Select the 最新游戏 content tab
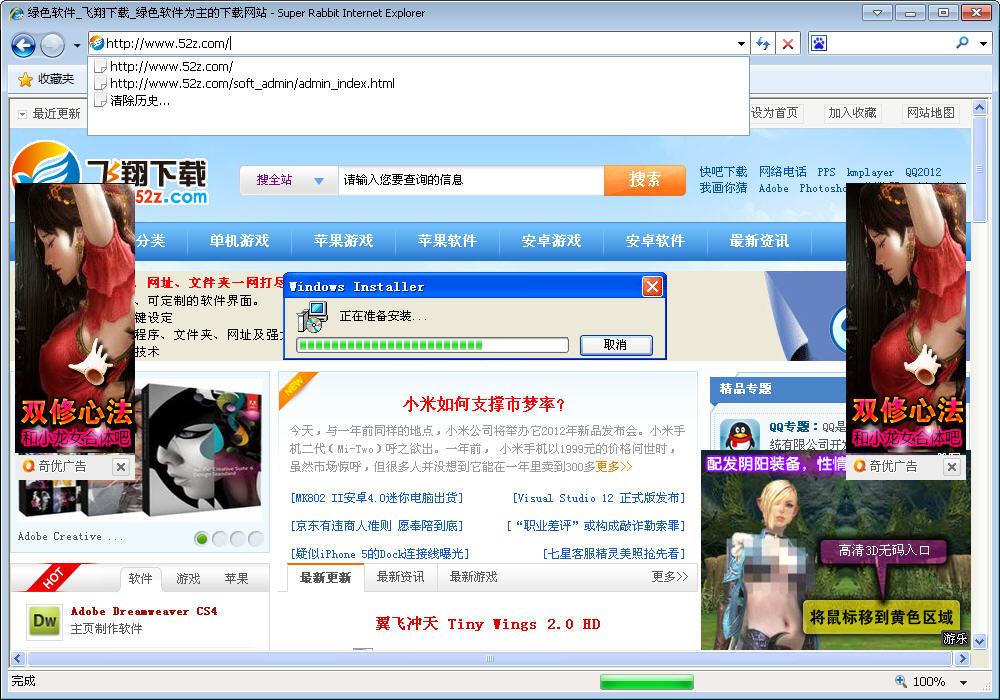 click(x=473, y=577)
